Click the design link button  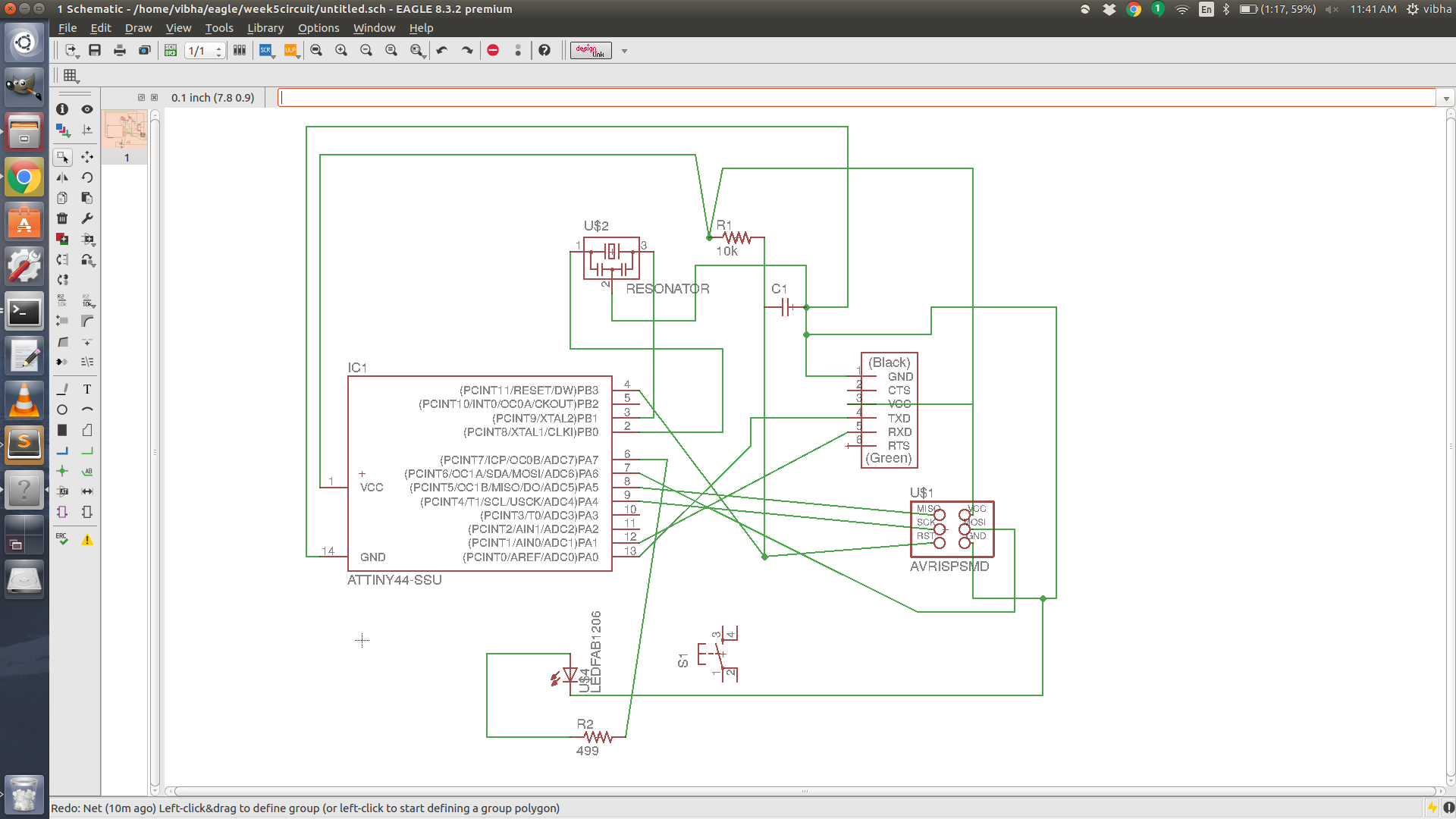click(591, 50)
